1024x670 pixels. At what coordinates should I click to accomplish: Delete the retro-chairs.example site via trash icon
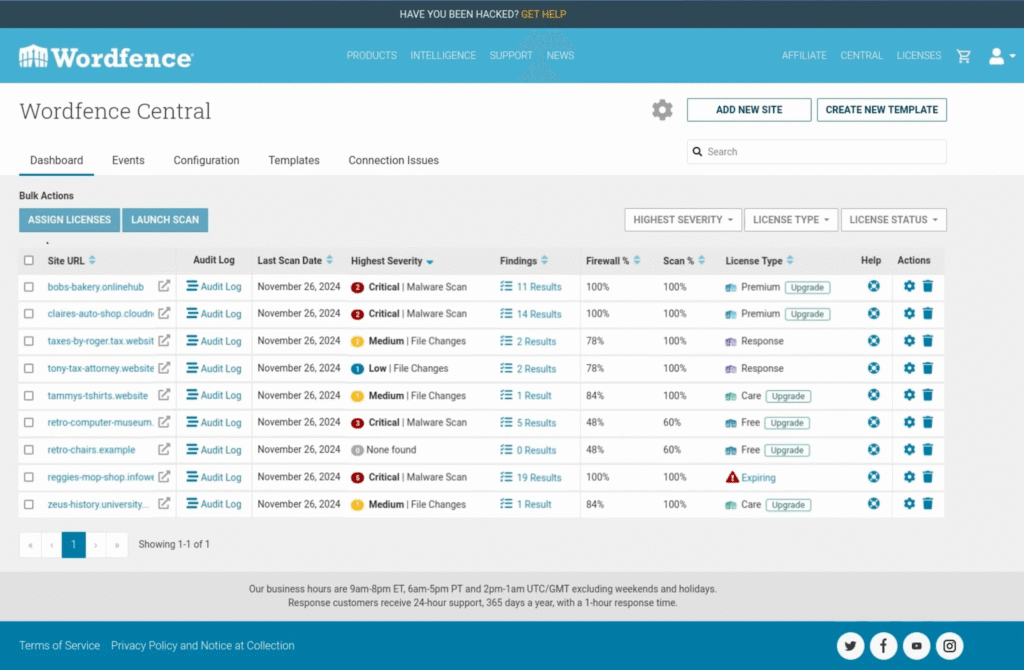(x=927, y=449)
